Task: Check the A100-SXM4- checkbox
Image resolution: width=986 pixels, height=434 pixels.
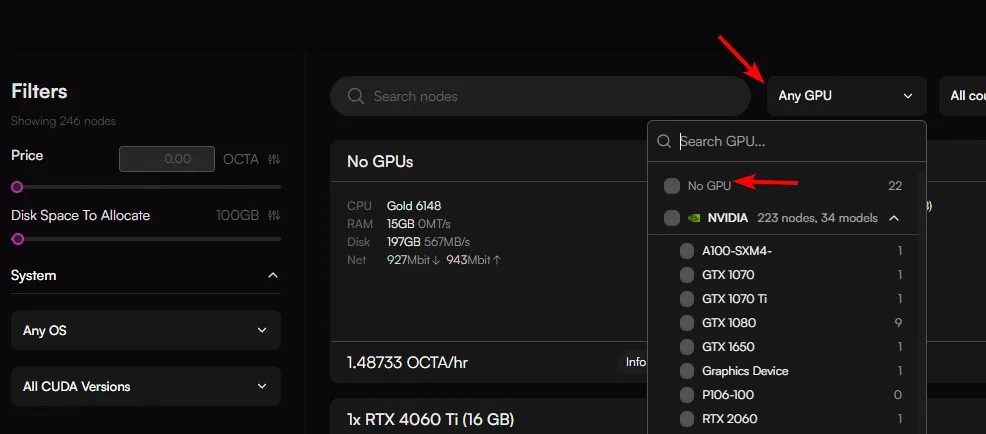Action: (x=687, y=251)
